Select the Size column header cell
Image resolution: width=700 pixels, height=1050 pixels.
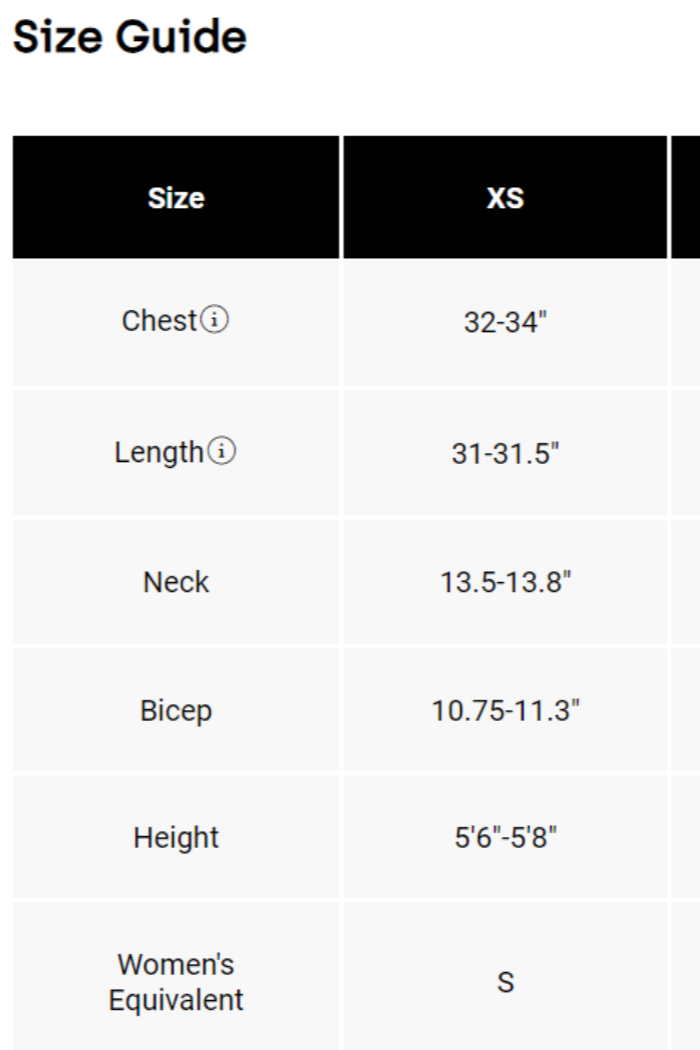(176, 198)
